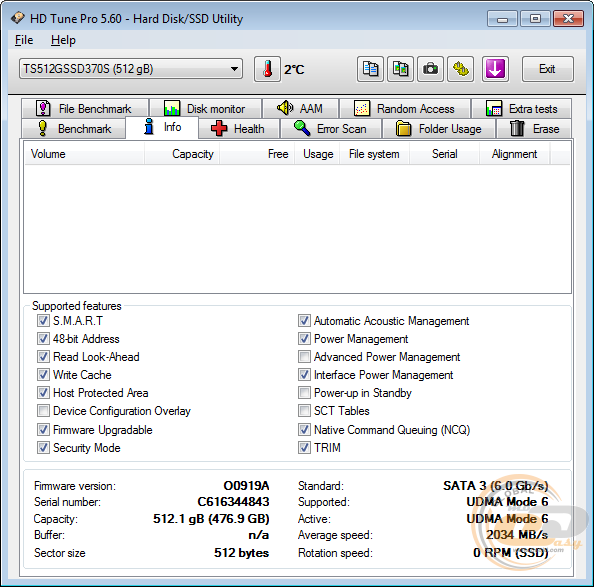Screen dimensions: 594x587
Task: Select the Info tab
Action: [162, 127]
